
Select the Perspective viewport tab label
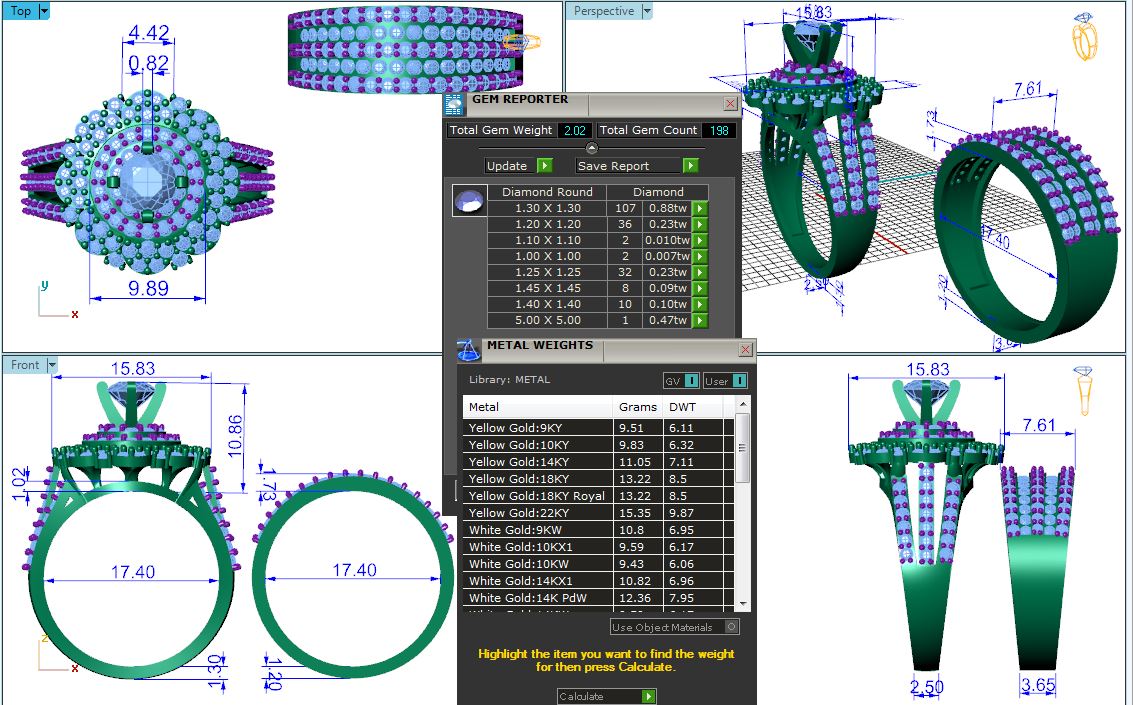(604, 11)
